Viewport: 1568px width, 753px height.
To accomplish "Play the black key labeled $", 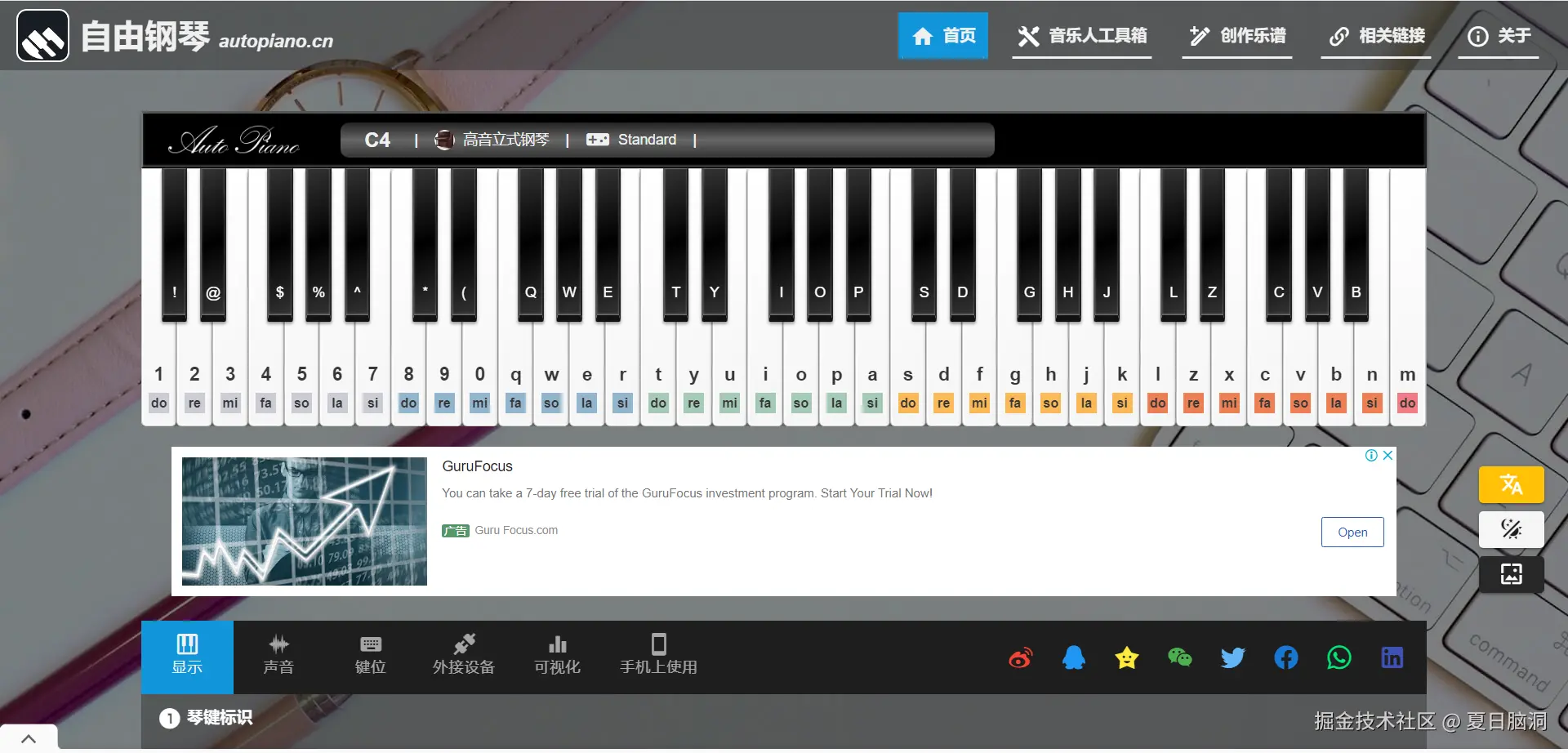I will pyautogui.click(x=280, y=243).
